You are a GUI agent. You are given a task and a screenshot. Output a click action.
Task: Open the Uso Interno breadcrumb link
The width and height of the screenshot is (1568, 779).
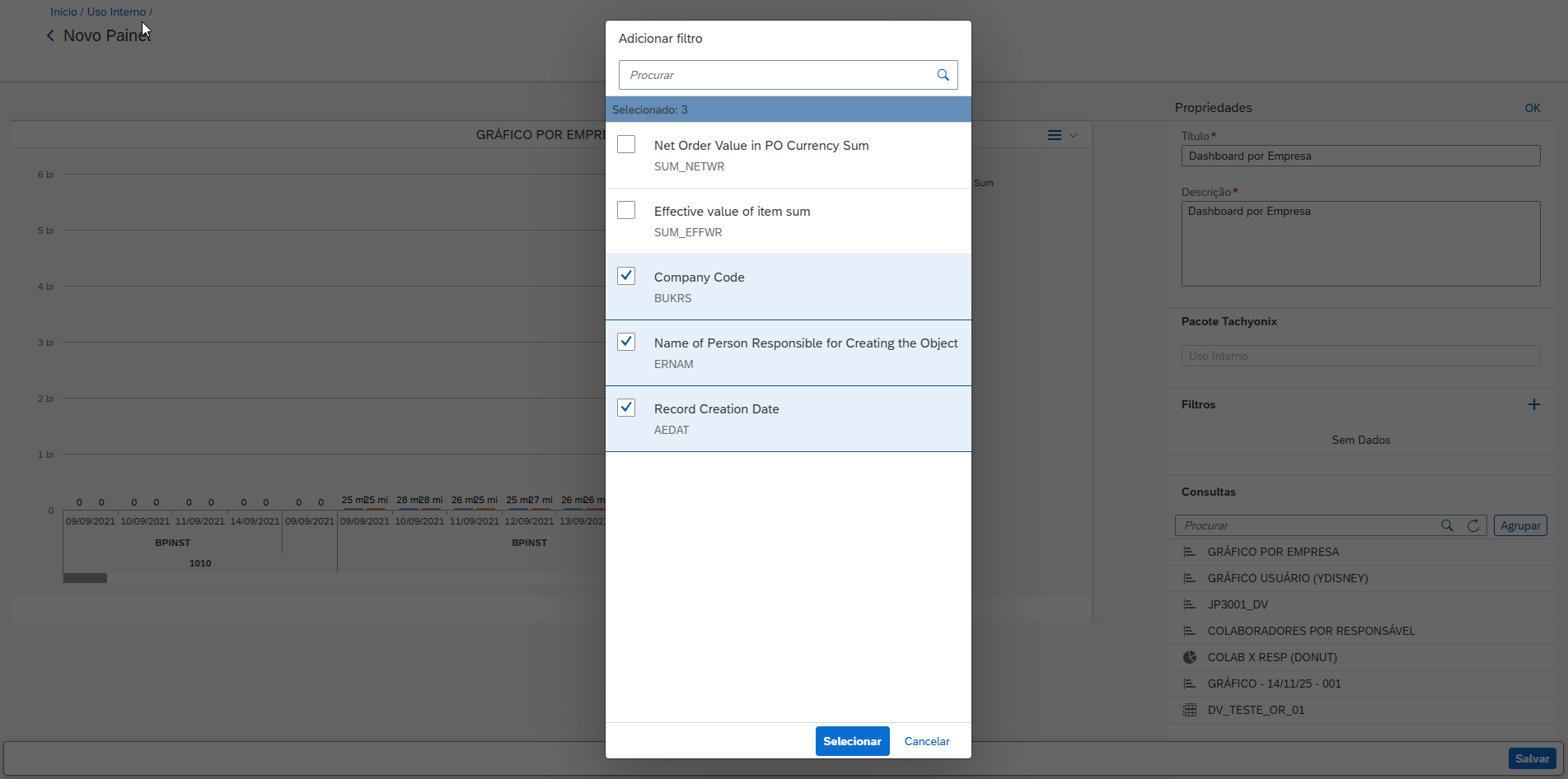(x=116, y=12)
